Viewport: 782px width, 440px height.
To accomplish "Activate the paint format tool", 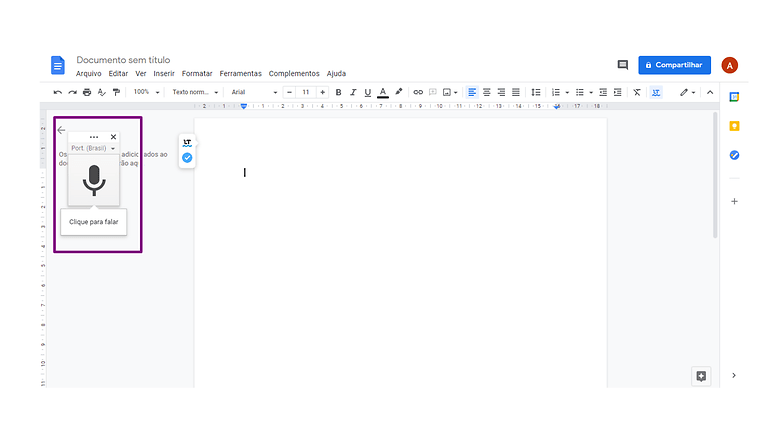I will [116, 92].
